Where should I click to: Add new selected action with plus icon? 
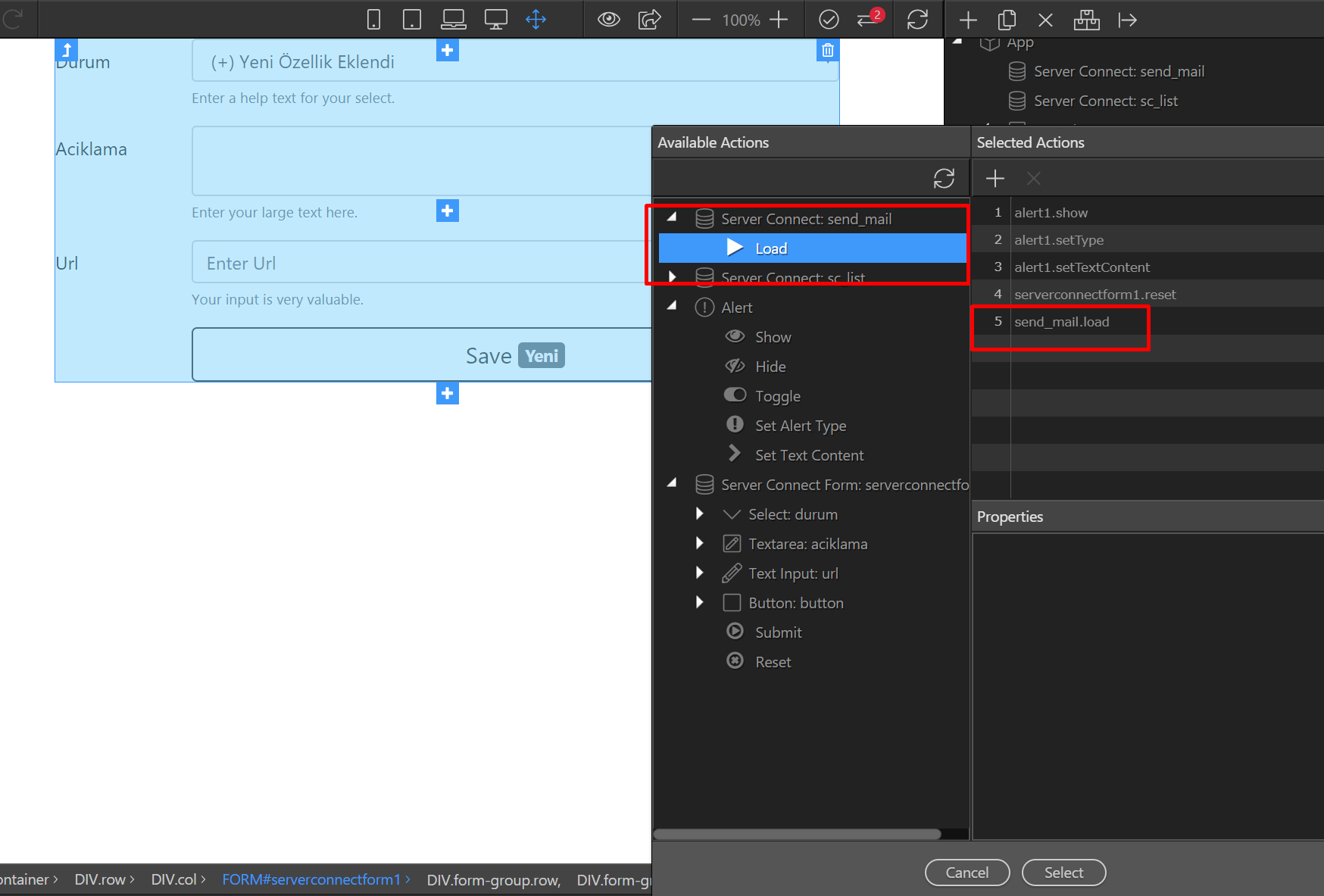click(995, 179)
